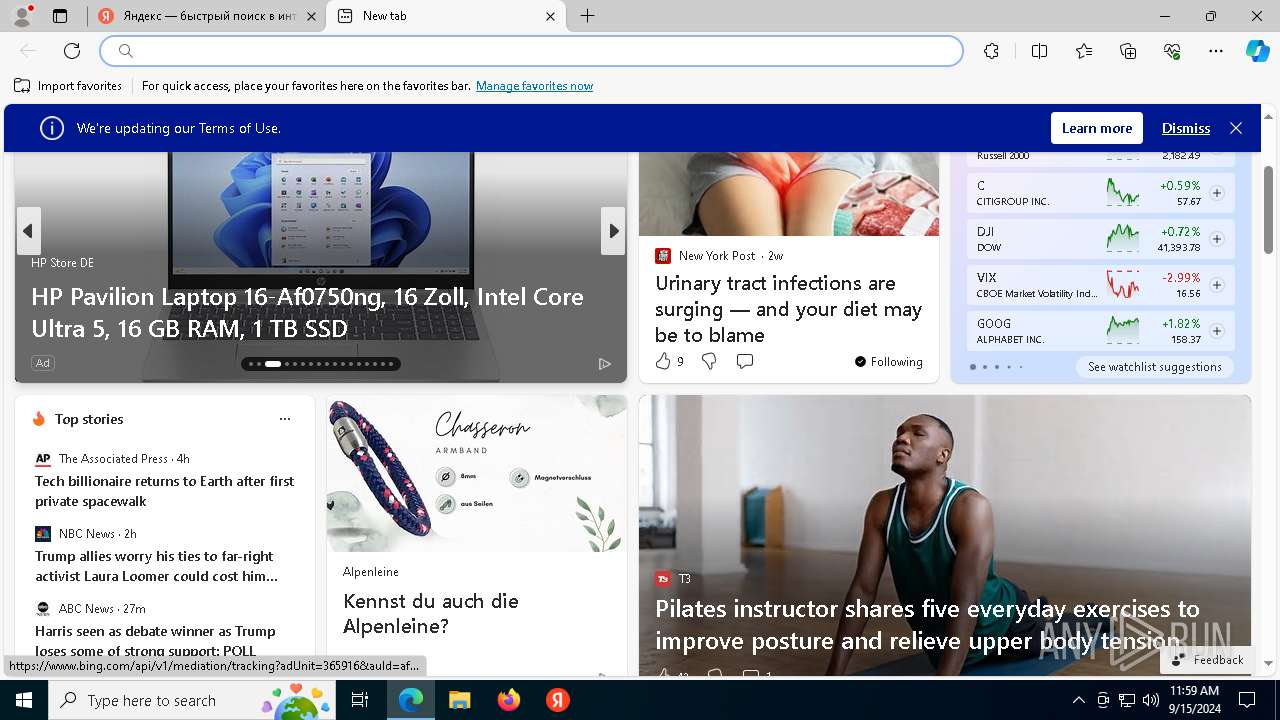Open Settings and more ellipsis menu
This screenshot has width=1280, height=720.
(1216, 51)
